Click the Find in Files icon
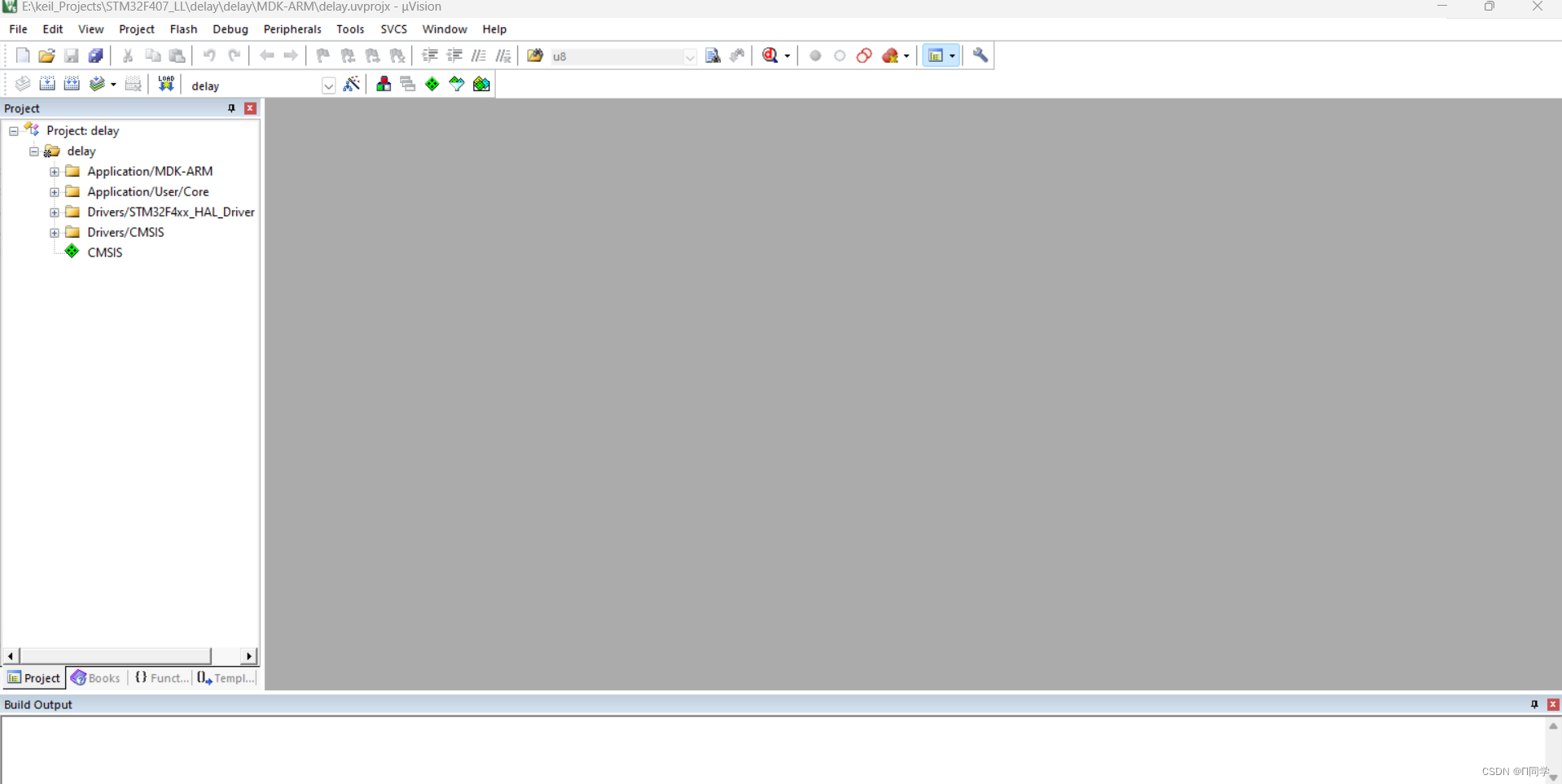1562x784 pixels. pos(713,55)
